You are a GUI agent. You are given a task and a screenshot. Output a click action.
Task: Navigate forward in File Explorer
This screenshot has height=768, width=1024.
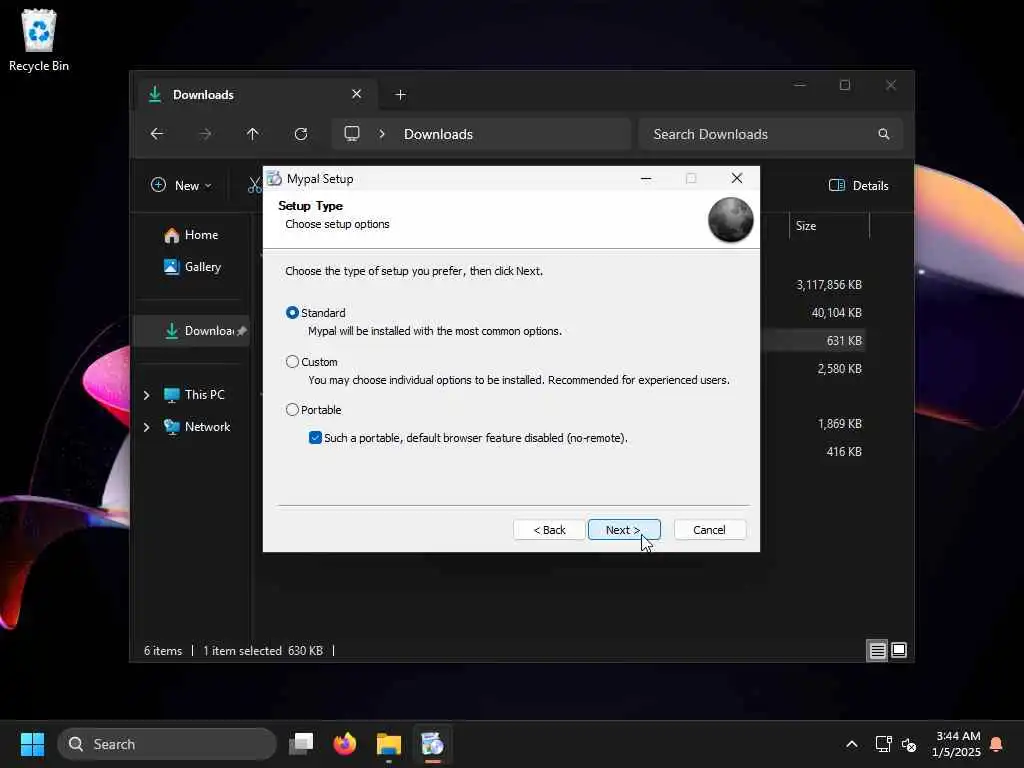(x=205, y=134)
